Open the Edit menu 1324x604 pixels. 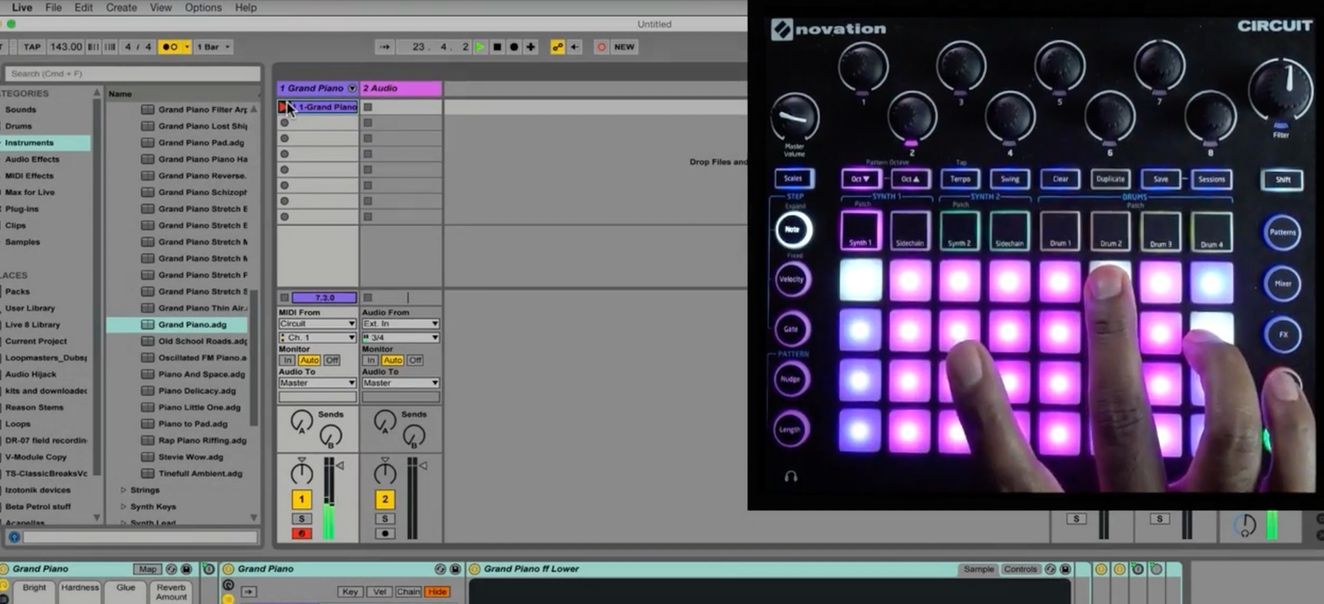point(84,7)
